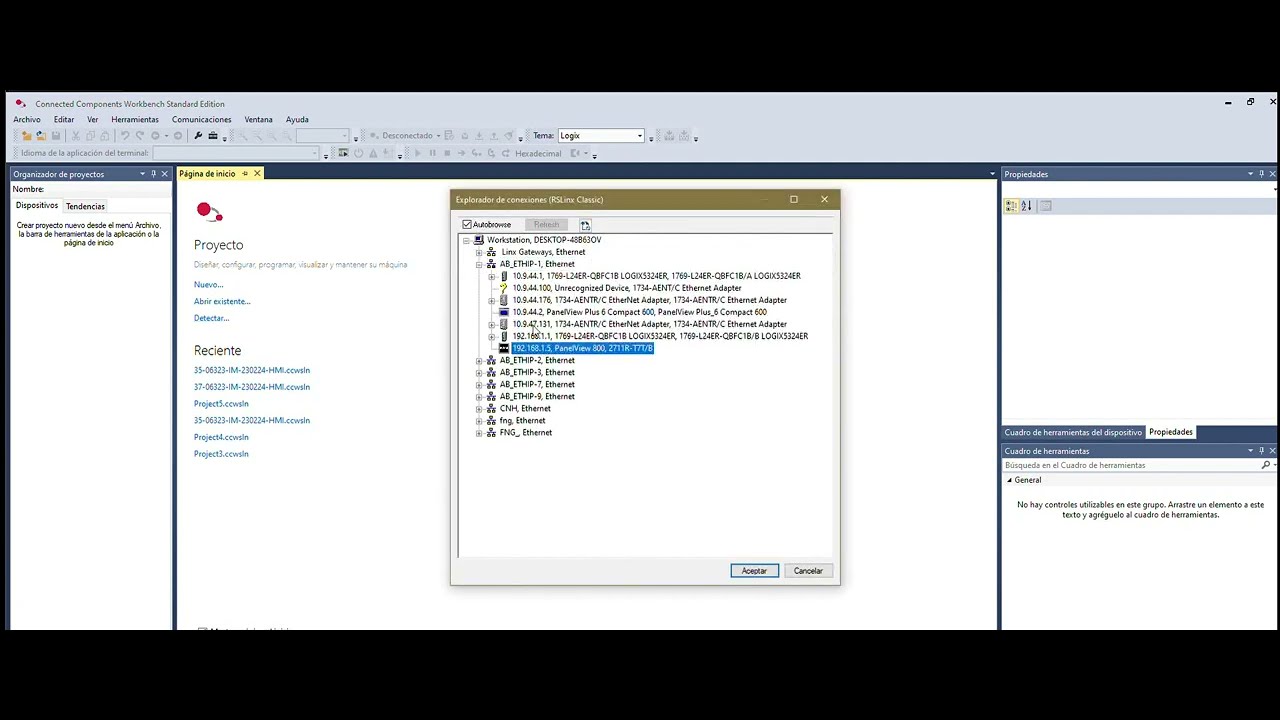This screenshot has width=1280, height=720.
Task: Open recent project 37-06323-IM-230224-HMI.ccwsln
Action: 252,387
